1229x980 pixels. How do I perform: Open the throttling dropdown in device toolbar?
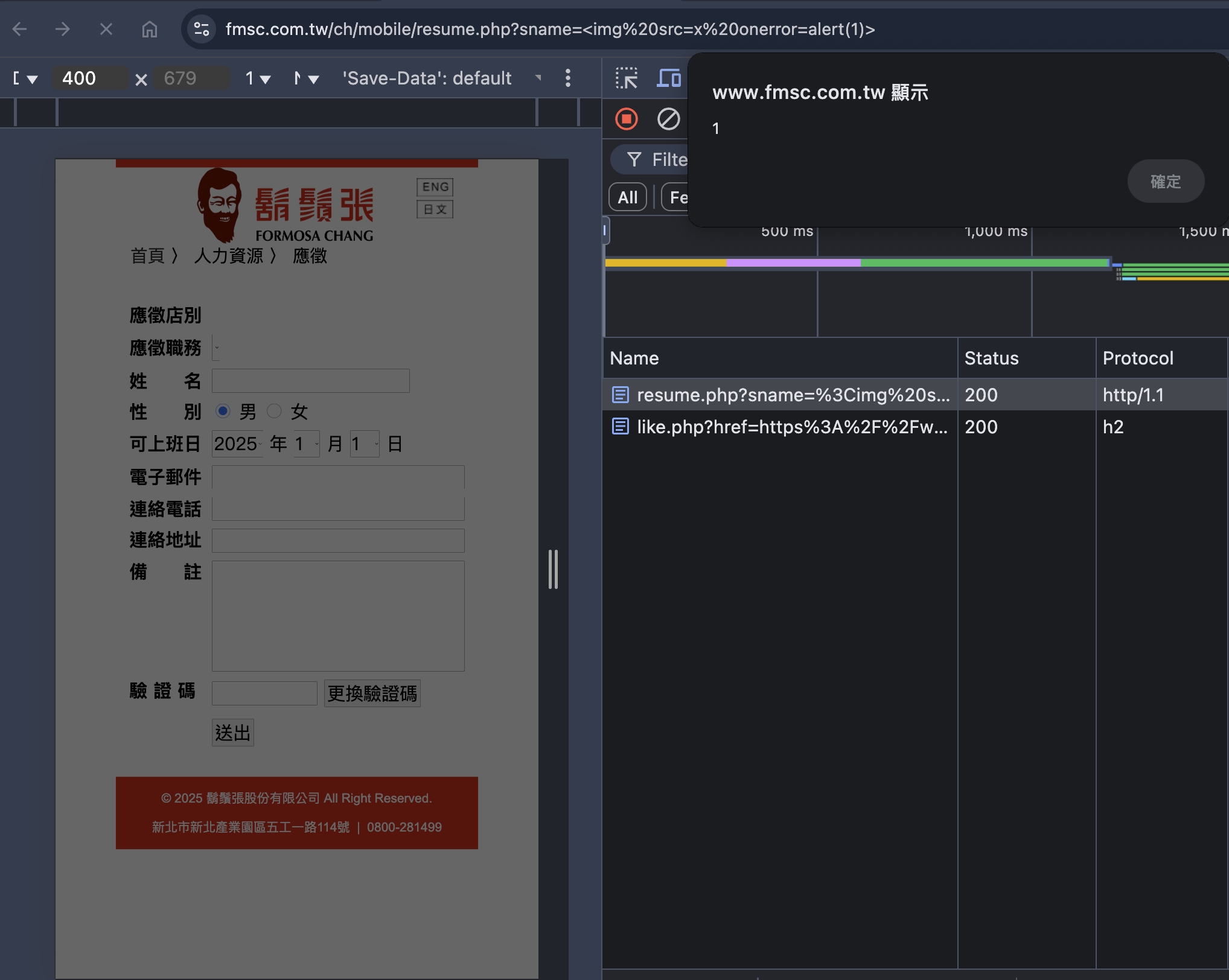coord(307,78)
